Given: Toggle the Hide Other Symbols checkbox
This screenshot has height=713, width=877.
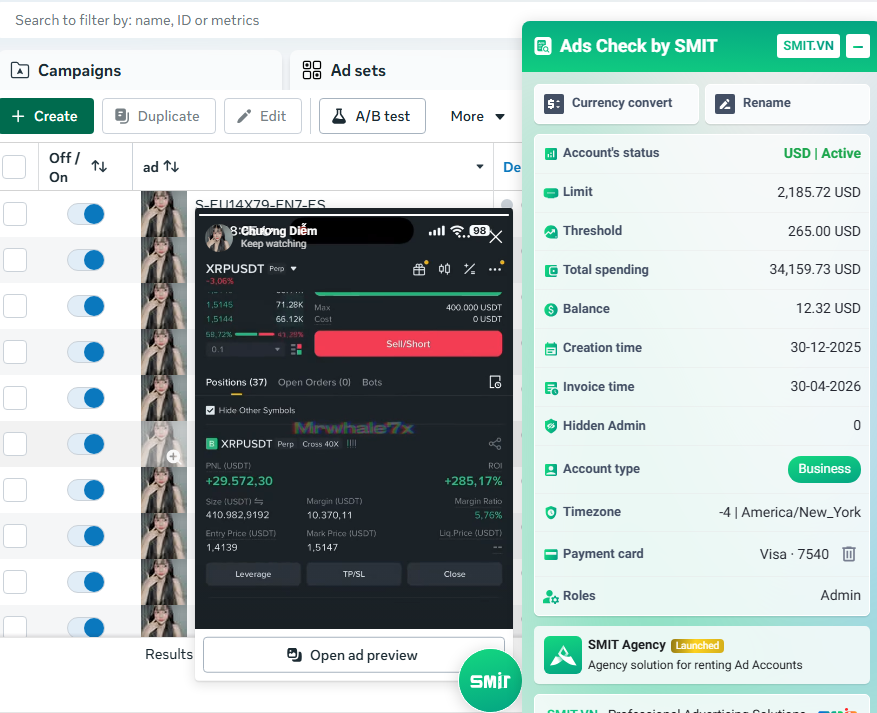Looking at the screenshot, I should (210, 410).
